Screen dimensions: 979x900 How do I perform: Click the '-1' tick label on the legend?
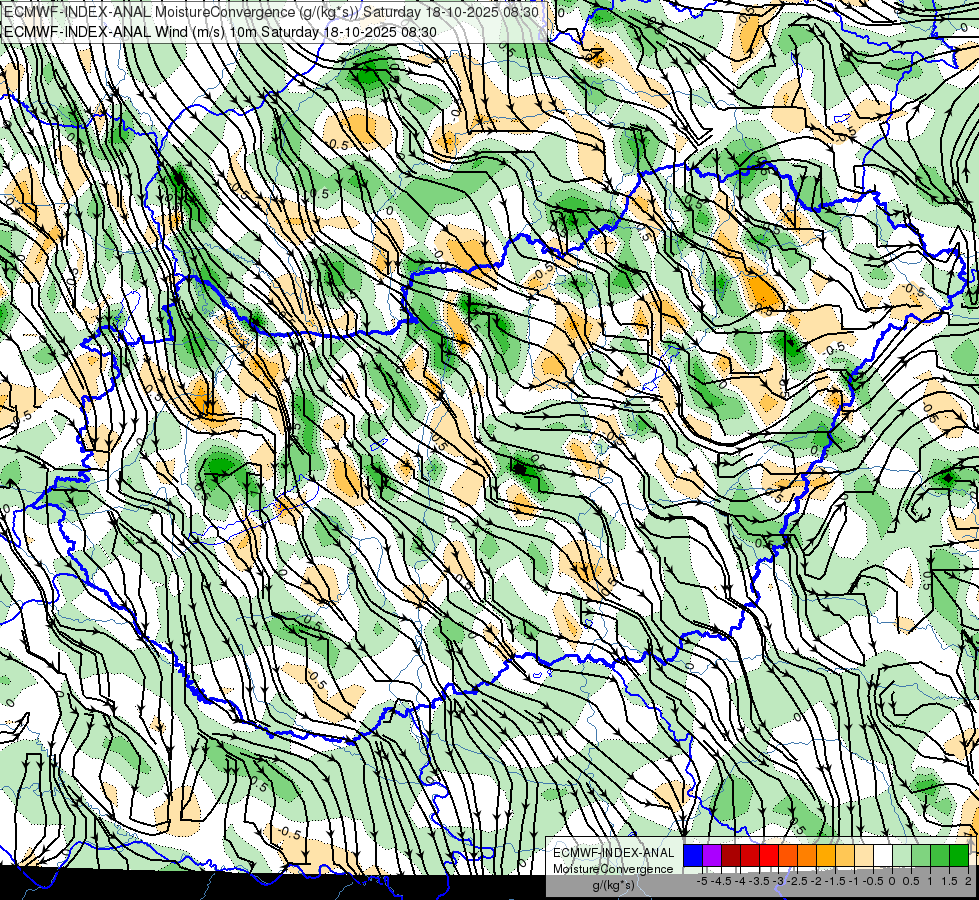(854, 881)
